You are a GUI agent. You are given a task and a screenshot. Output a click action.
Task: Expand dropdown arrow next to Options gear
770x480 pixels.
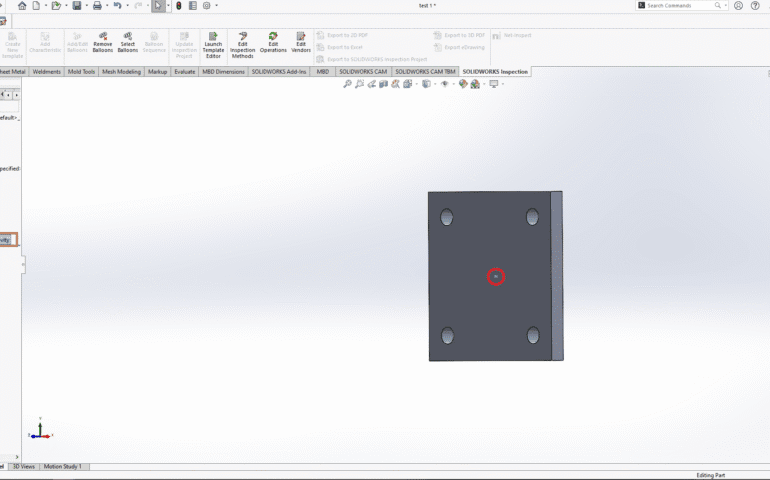tap(217, 5)
